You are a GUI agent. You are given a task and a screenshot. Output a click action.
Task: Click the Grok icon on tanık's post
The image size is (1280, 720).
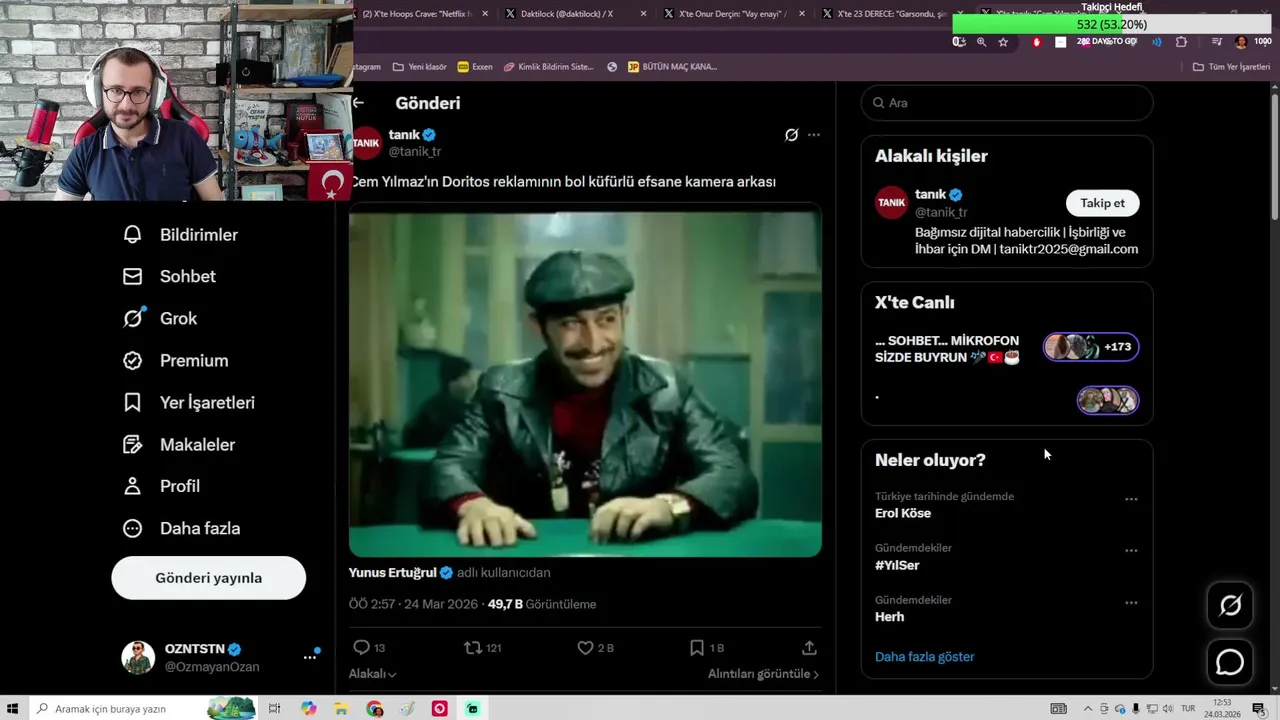click(791, 134)
